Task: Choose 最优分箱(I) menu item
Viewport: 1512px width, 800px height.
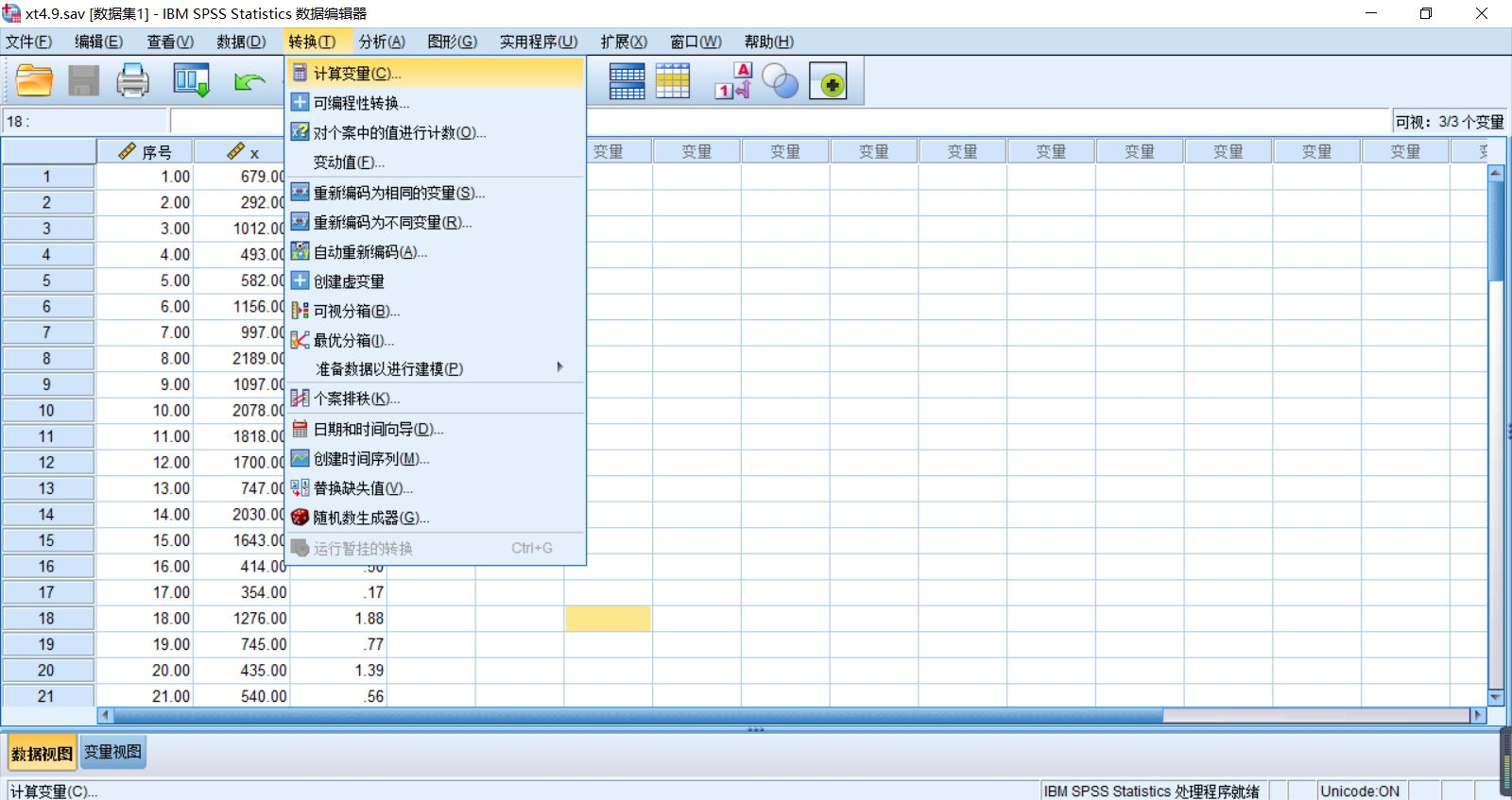Action: click(x=435, y=340)
